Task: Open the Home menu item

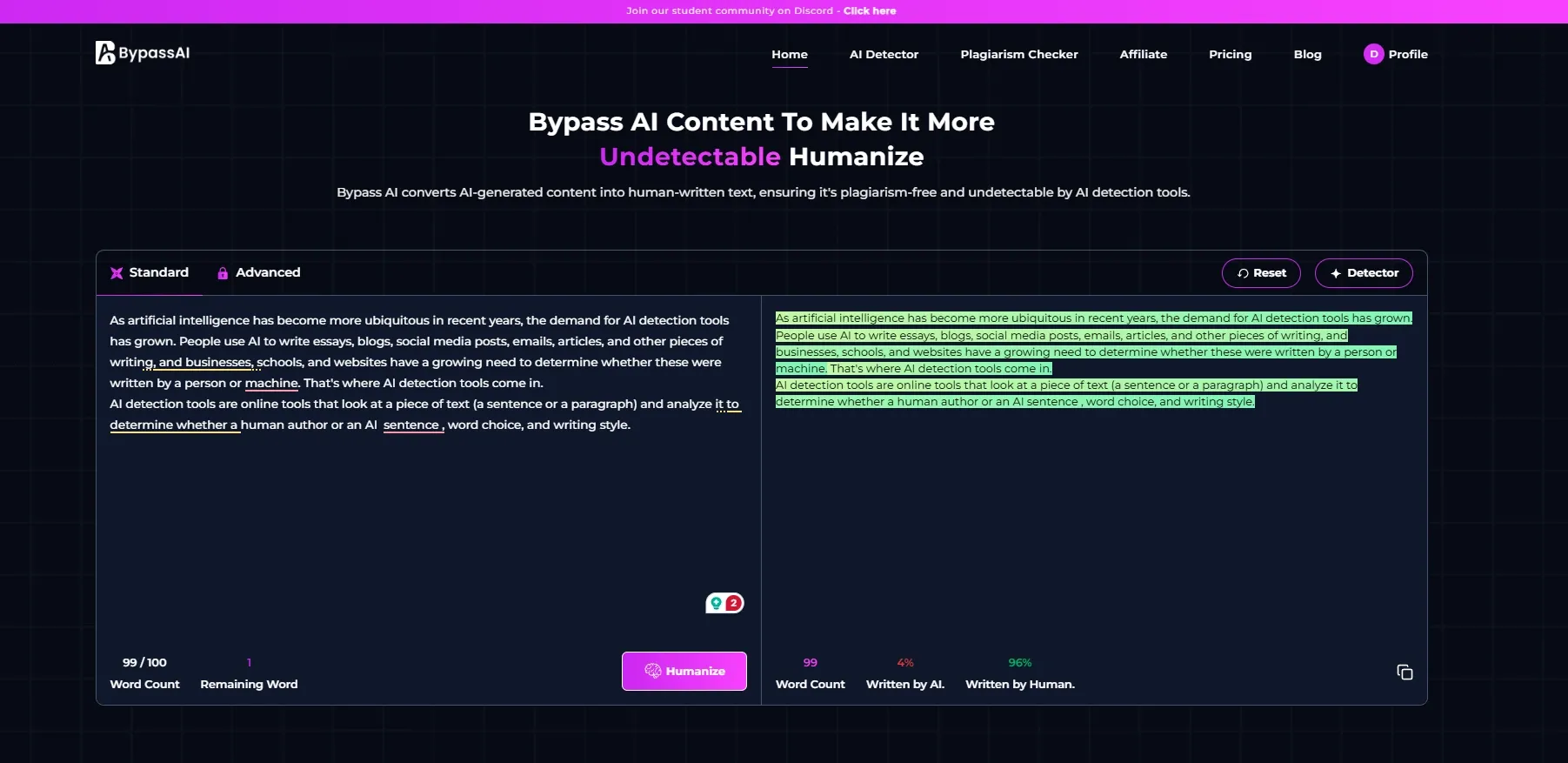Action: tap(790, 54)
